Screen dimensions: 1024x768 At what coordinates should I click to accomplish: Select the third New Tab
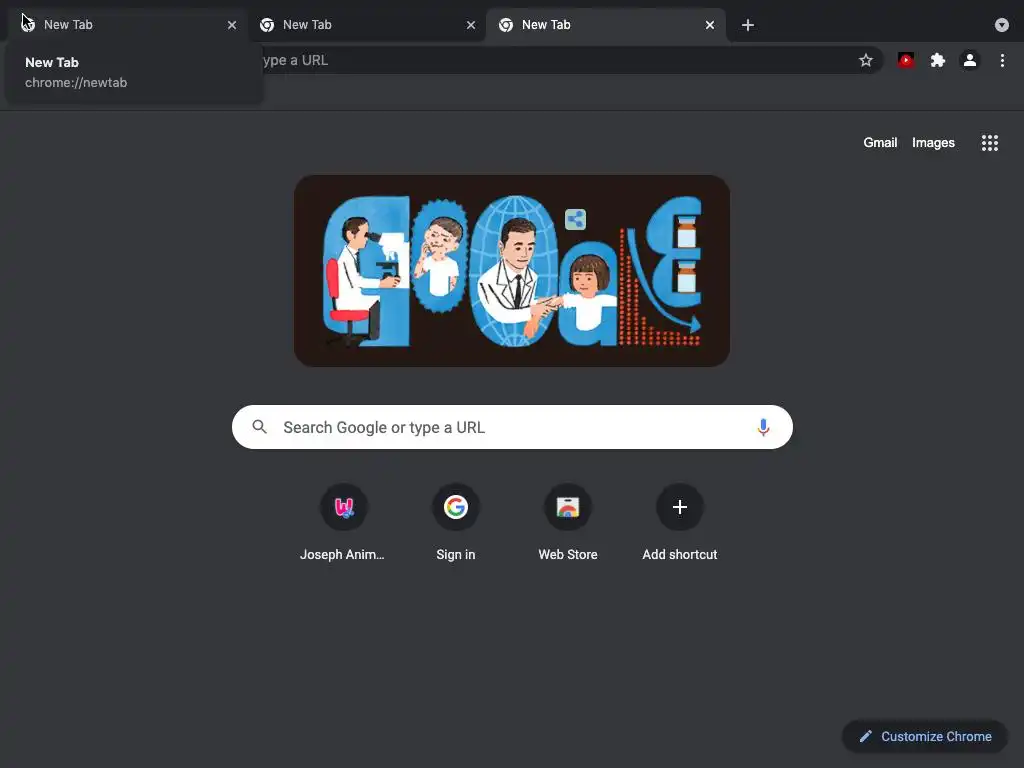(605, 25)
